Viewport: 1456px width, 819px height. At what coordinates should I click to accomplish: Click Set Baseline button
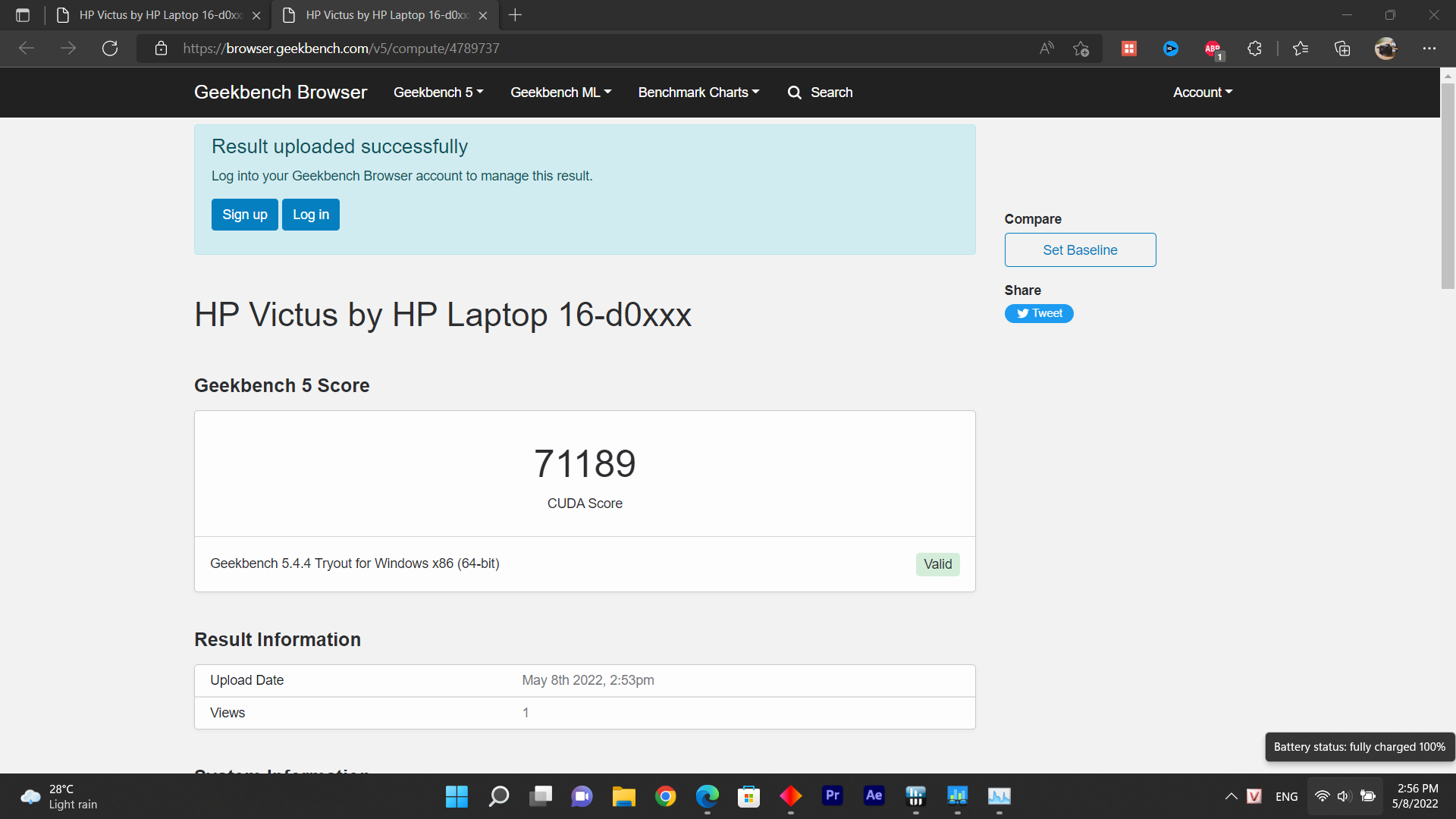[1080, 250]
